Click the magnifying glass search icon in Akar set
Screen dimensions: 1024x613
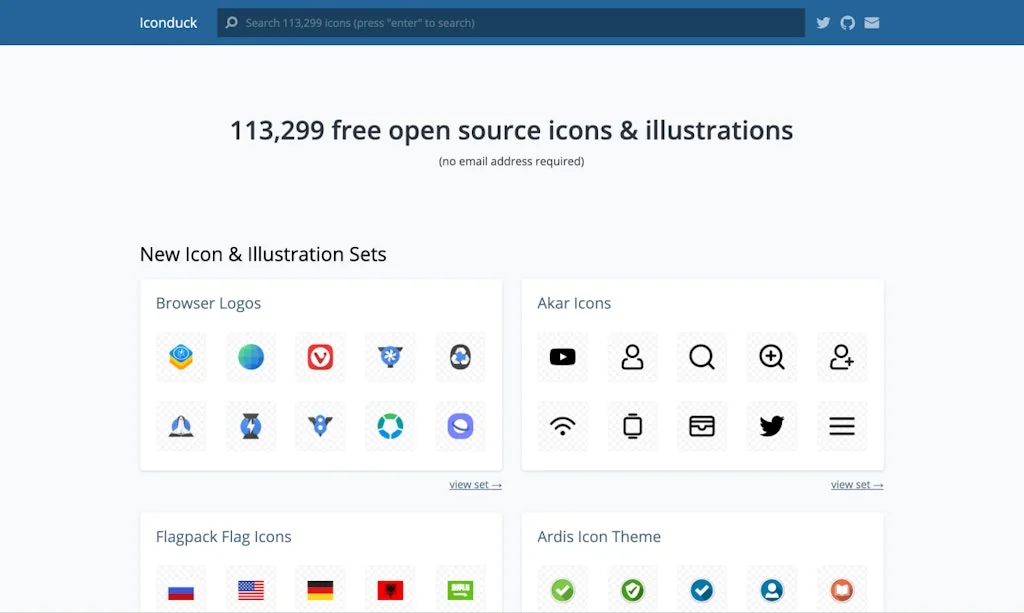pyautogui.click(x=702, y=357)
